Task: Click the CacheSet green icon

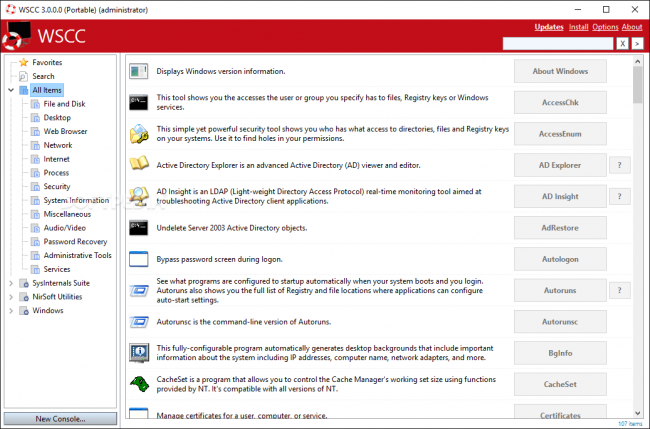Action: pyautogui.click(x=139, y=384)
